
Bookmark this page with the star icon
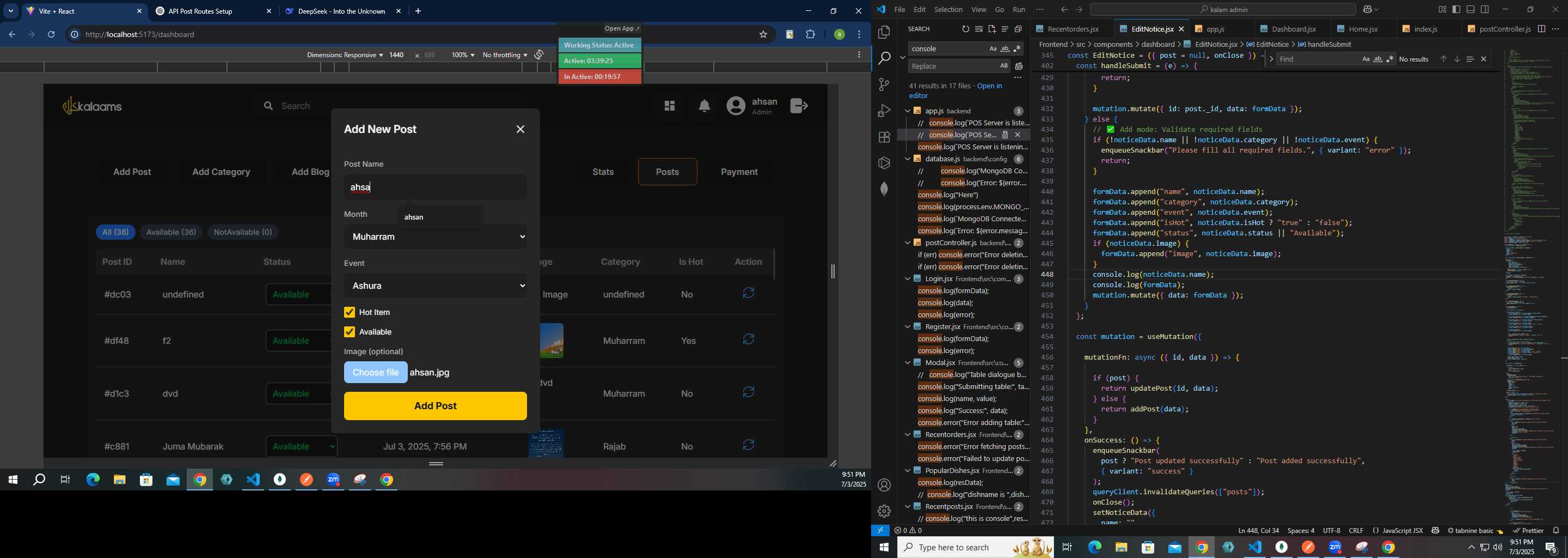pyautogui.click(x=763, y=35)
